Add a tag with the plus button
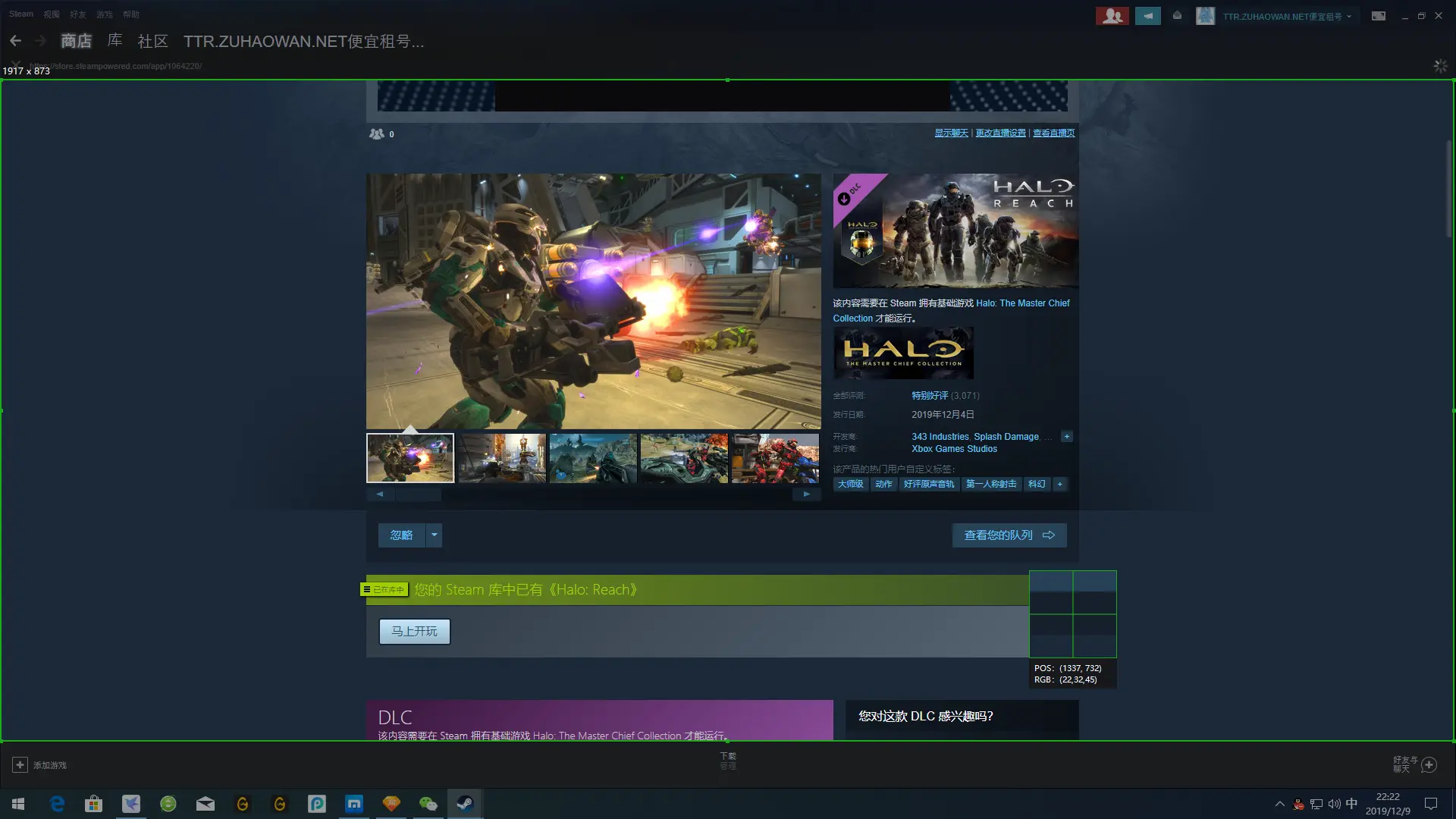This screenshot has height=819, width=1456. pos(1060,484)
